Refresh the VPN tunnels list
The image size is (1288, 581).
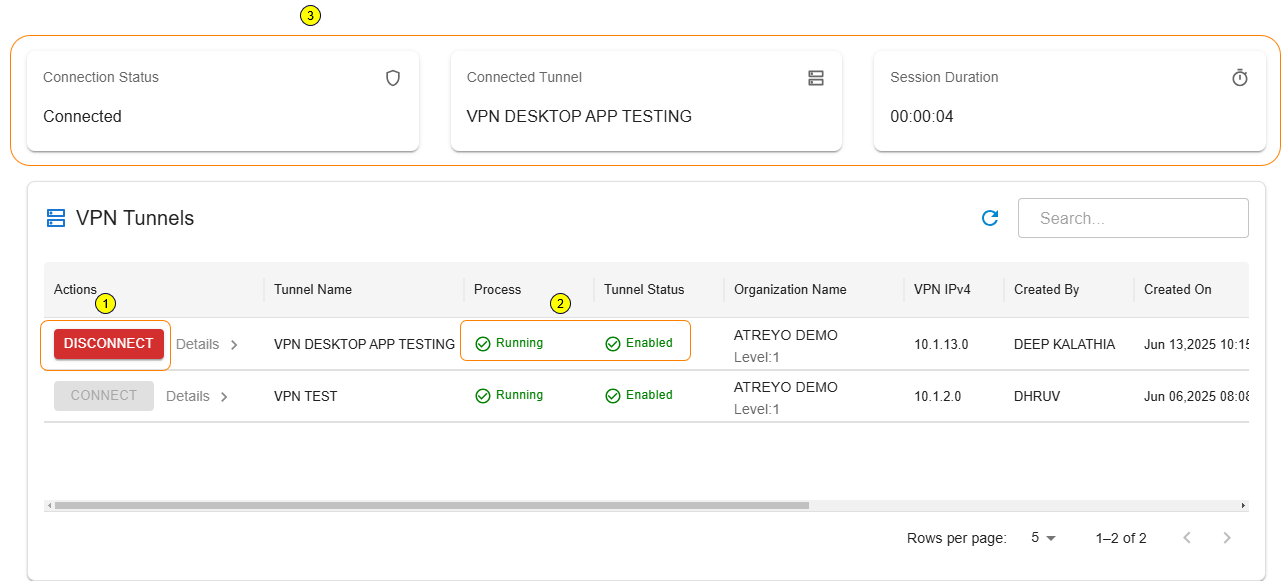pos(990,218)
